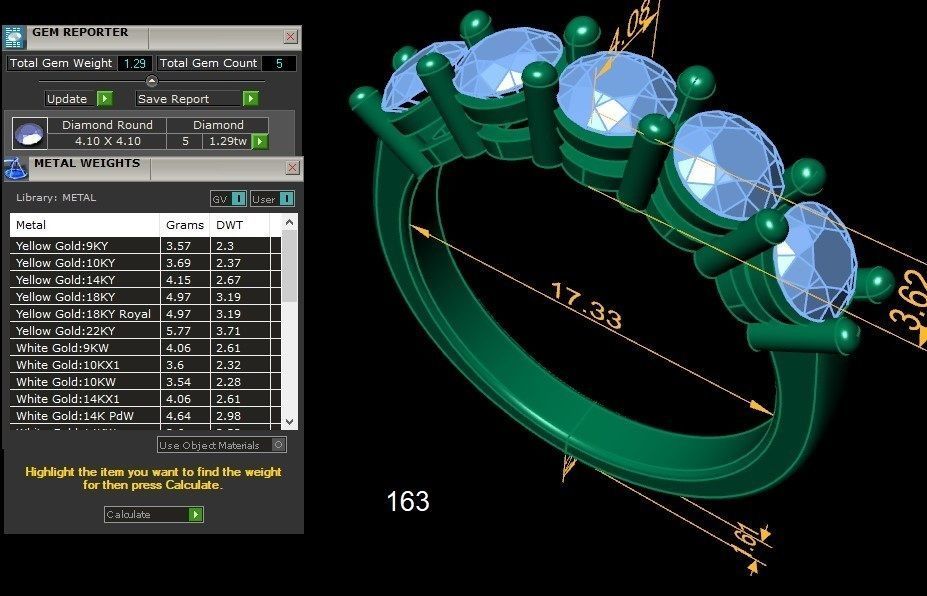Click the round diamond gem thumbnail

coord(30,134)
